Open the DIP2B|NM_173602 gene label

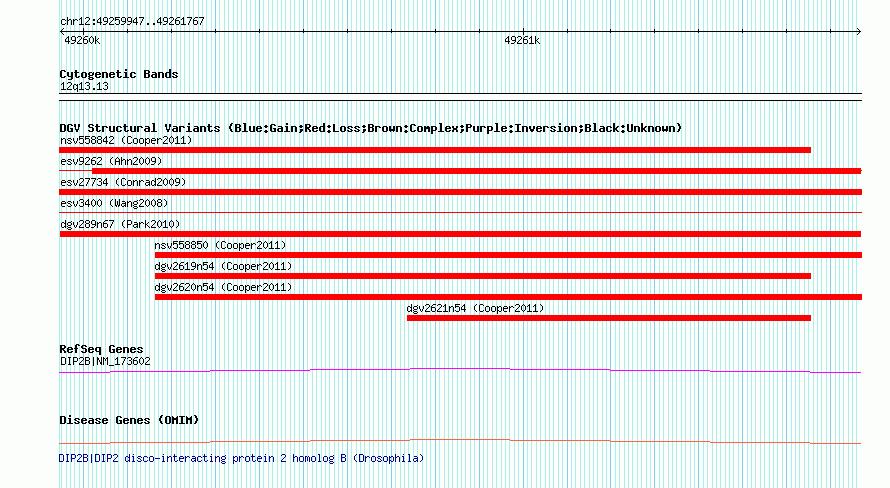click(105, 362)
